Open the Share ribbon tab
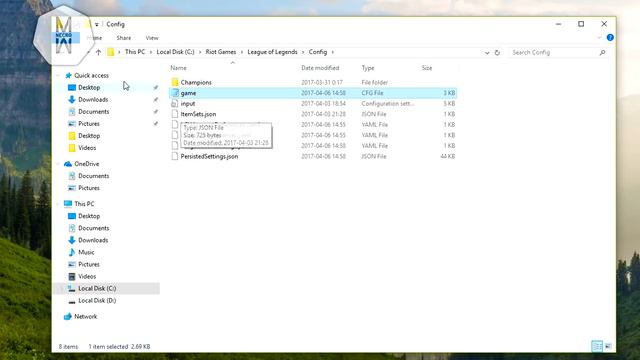Screen dimensions: 640x360 [124, 38]
